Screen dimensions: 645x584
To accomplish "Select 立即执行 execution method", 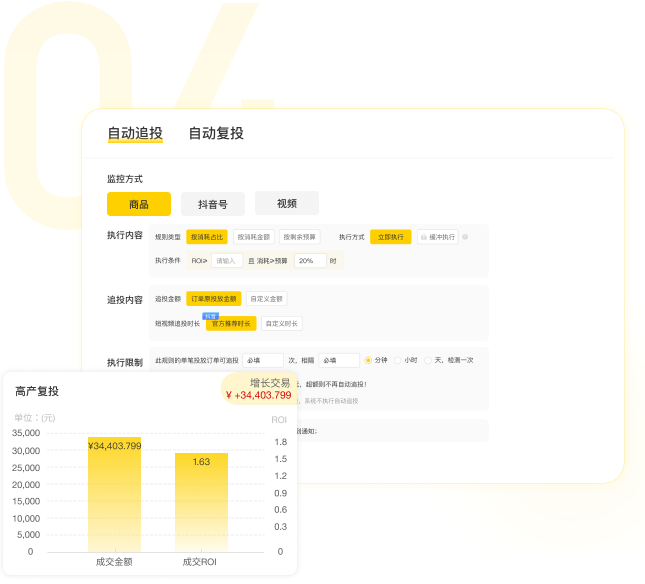I will pos(391,237).
